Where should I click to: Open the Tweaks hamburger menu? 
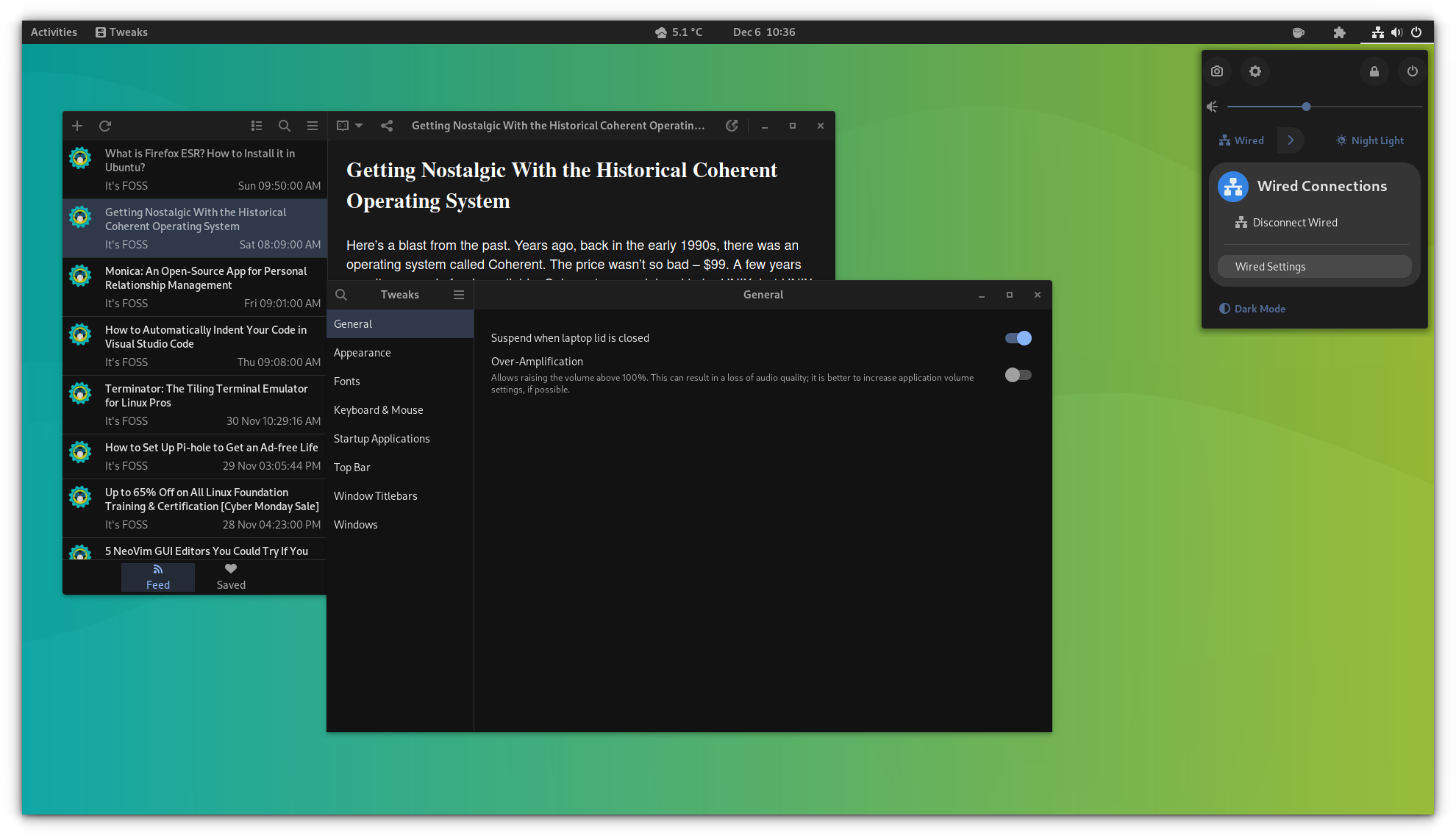pyautogui.click(x=459, y=295)
